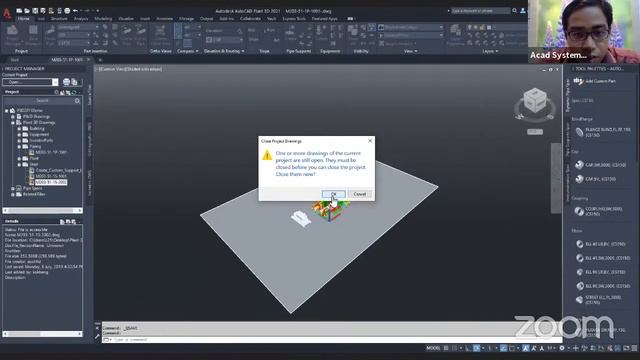Toggle polar tracking in status bar

coord(476,348)
